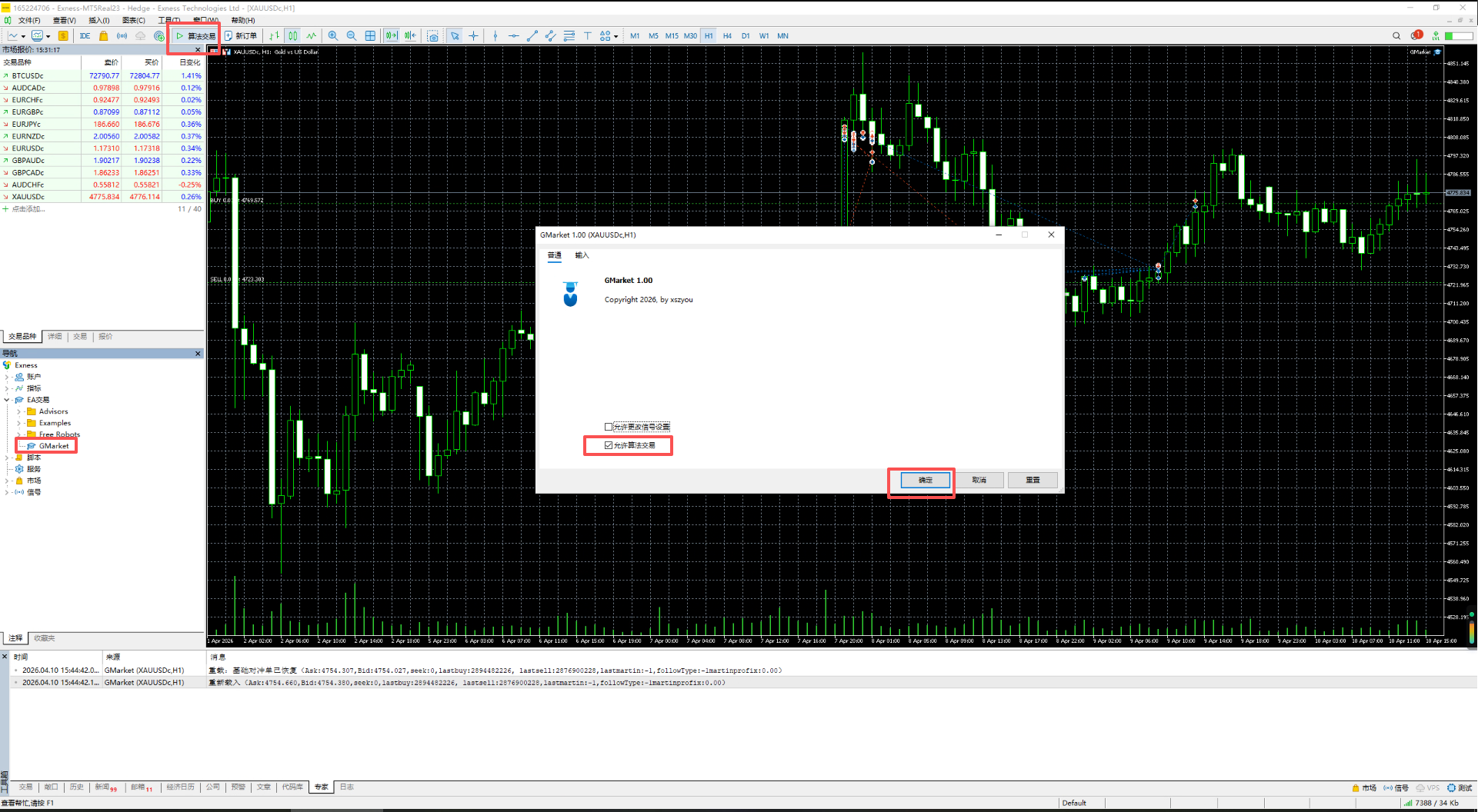
Task: Select XAUUSDc row in market watch
Action: (x=102, y=197)
